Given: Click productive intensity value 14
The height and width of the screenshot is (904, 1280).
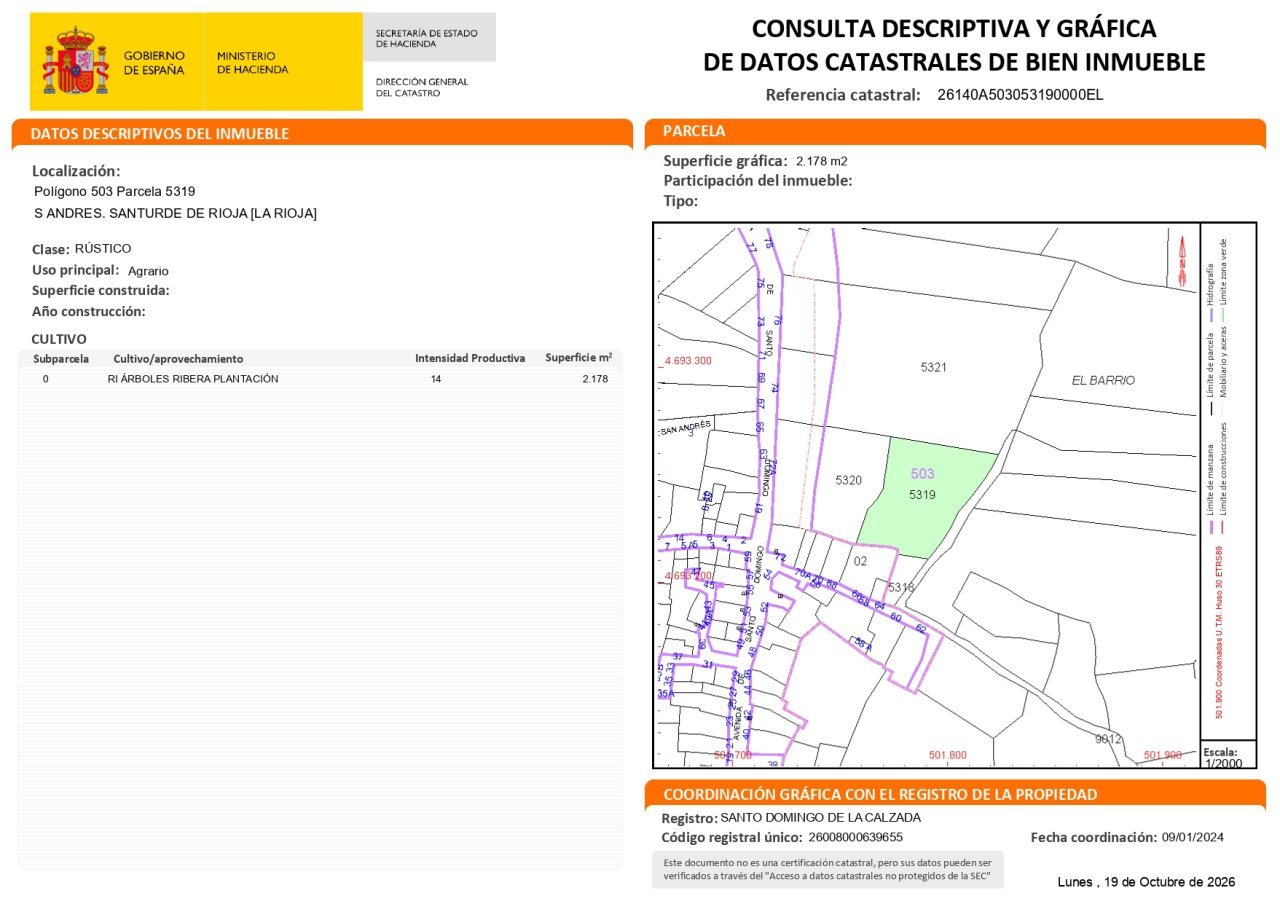Looking at the screenshot, I should coord(435,379).
